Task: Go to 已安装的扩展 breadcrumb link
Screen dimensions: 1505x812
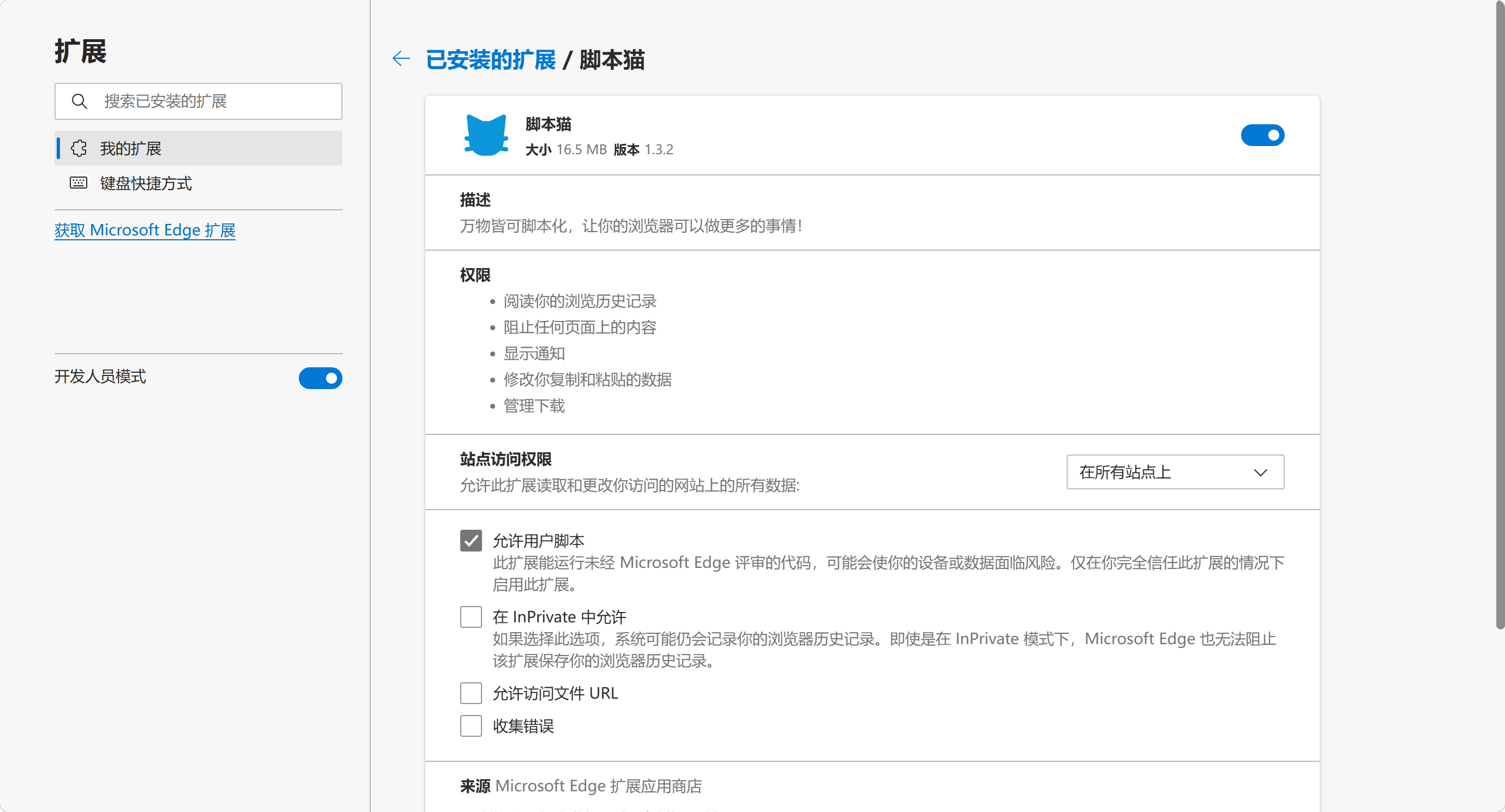Action: (491, 59)
